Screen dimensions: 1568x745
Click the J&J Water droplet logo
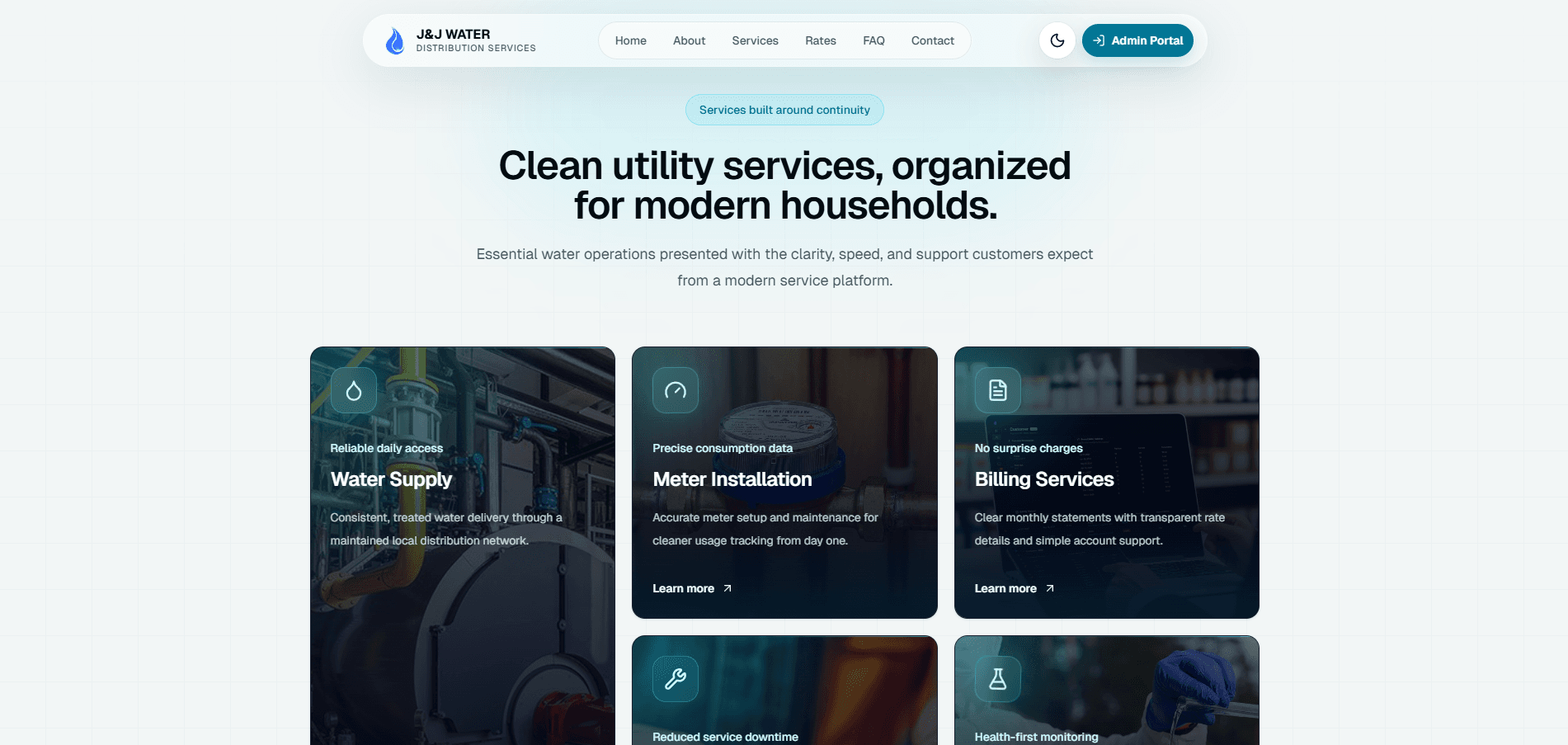click(x=395, y=40)
